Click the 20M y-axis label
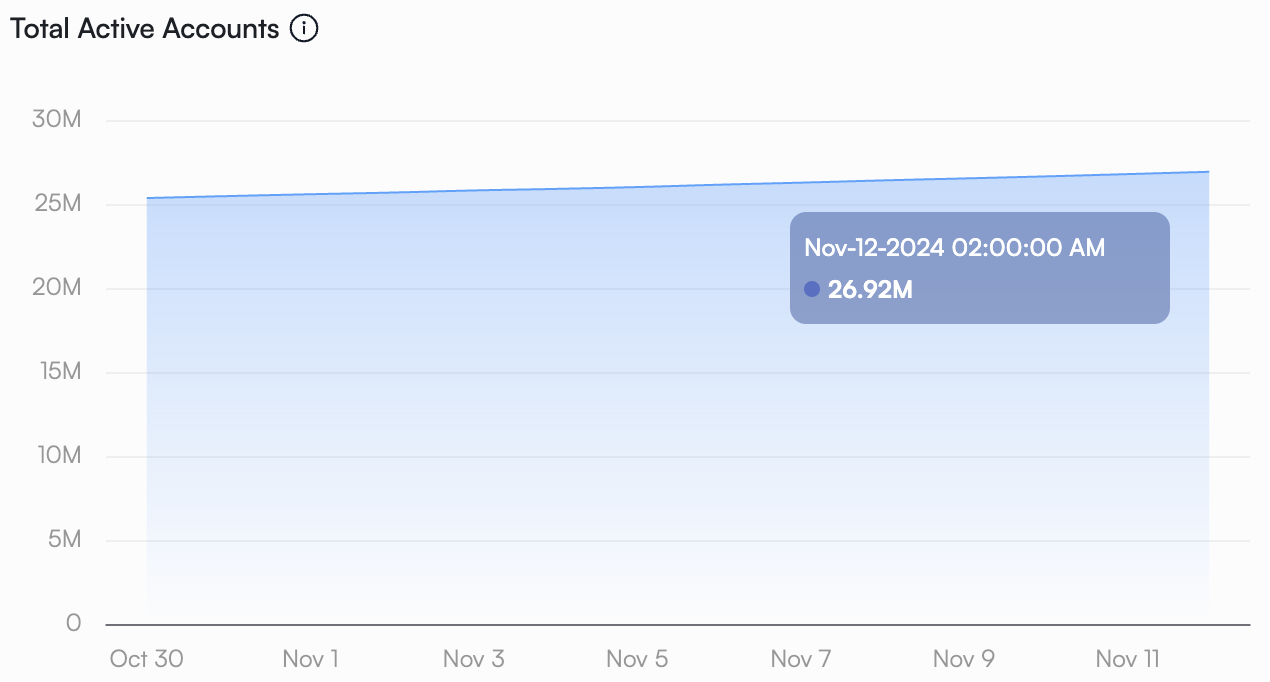1270x682 pixels. click(56, 288)
